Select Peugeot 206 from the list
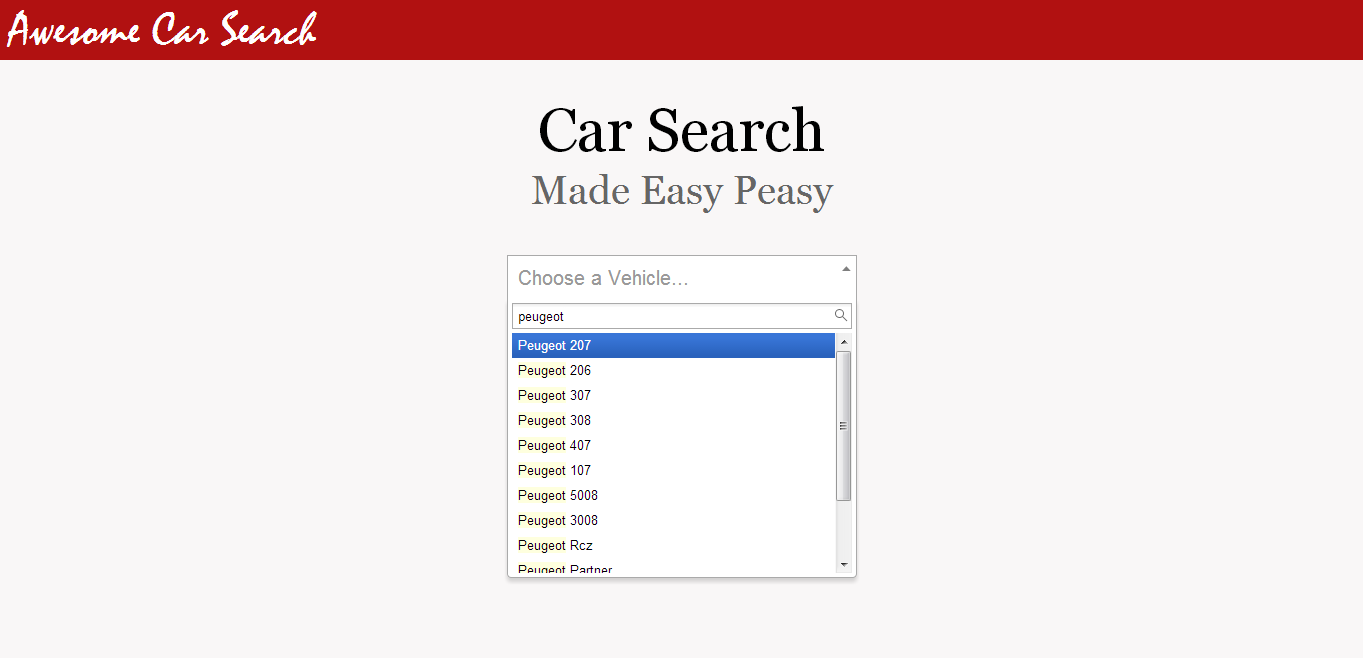Screen dimensions: 1363x658 coord(673,371)
